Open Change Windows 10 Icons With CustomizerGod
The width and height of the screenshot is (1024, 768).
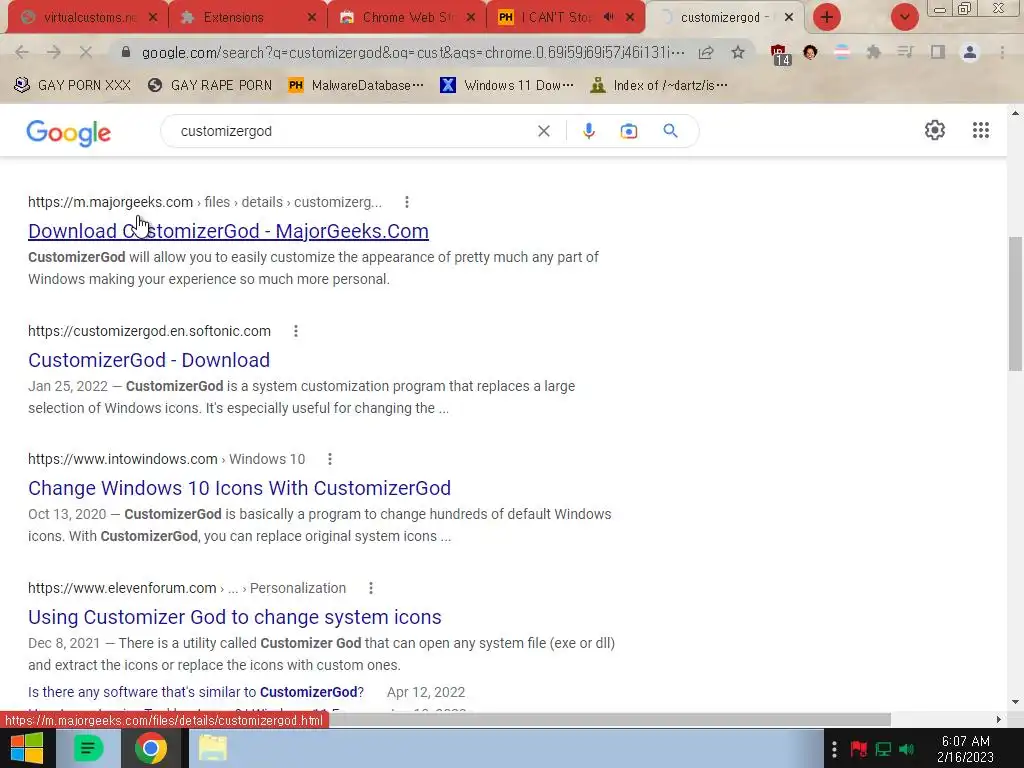click(239, 488)
